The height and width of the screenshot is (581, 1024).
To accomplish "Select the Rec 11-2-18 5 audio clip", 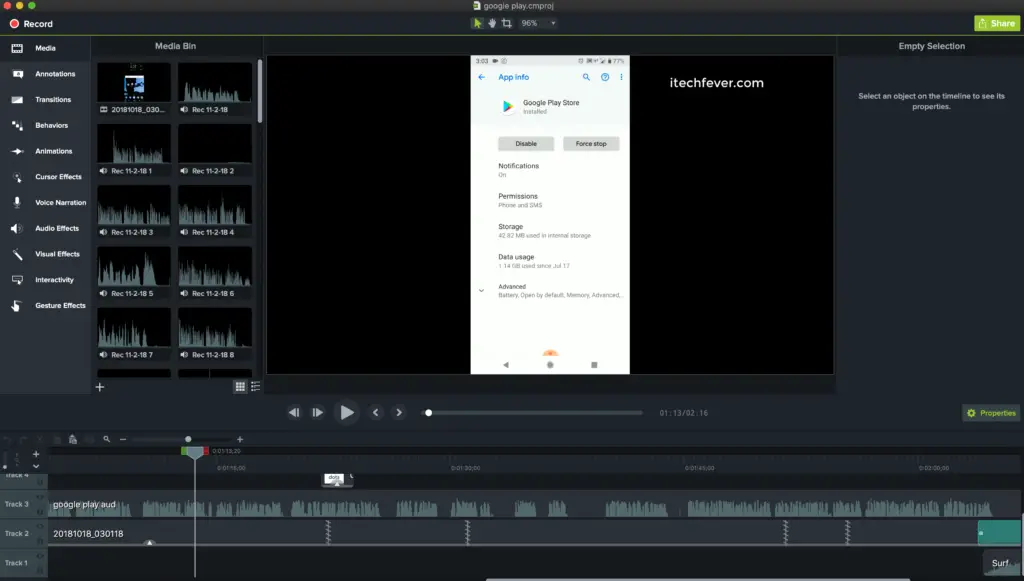I will [134, 273].
